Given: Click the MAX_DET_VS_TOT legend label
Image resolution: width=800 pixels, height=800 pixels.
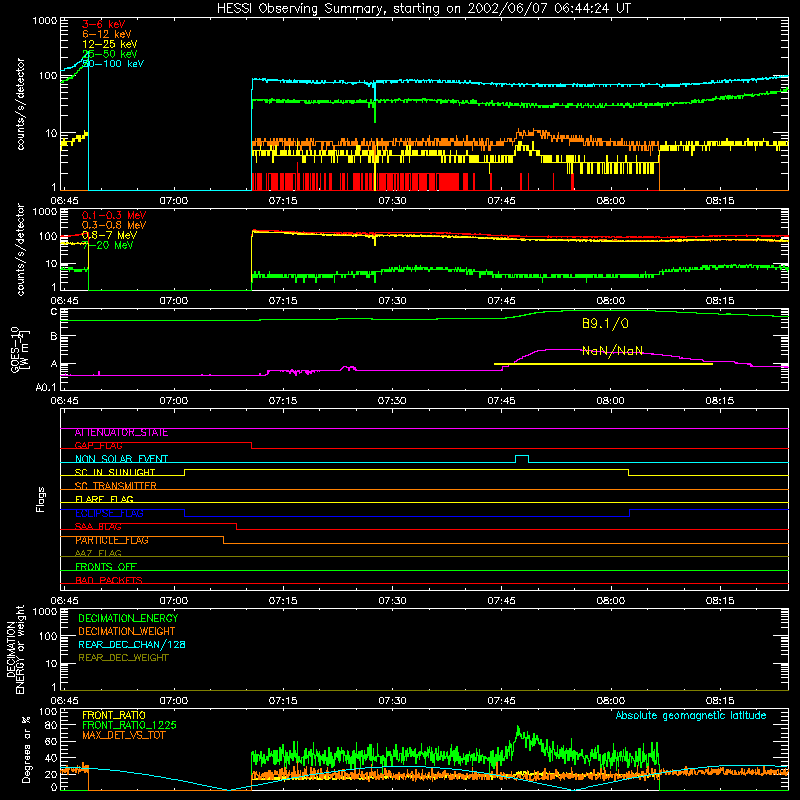Looking at the screenshot, I should 124,735.
